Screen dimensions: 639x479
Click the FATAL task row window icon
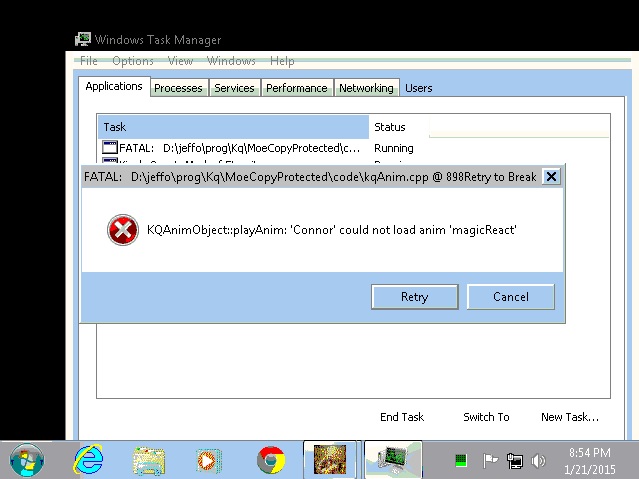[110, 148]
